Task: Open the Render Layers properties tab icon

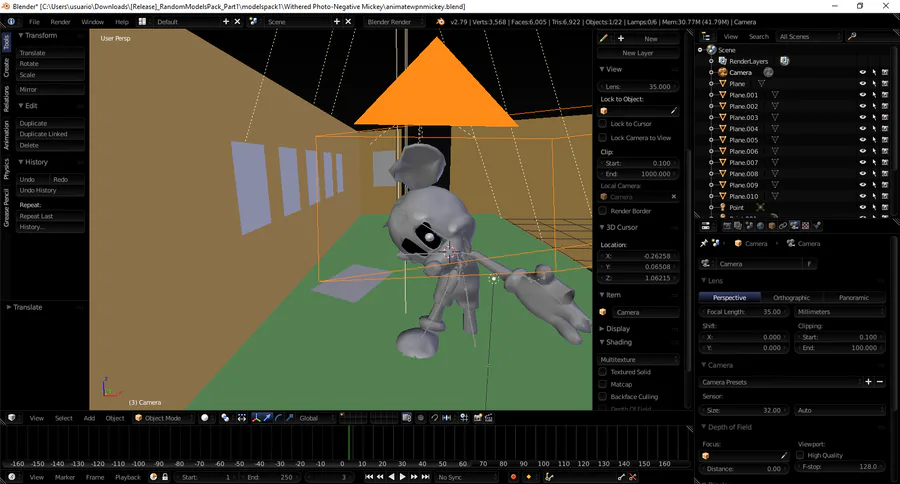Action: (x=738, y=226)
